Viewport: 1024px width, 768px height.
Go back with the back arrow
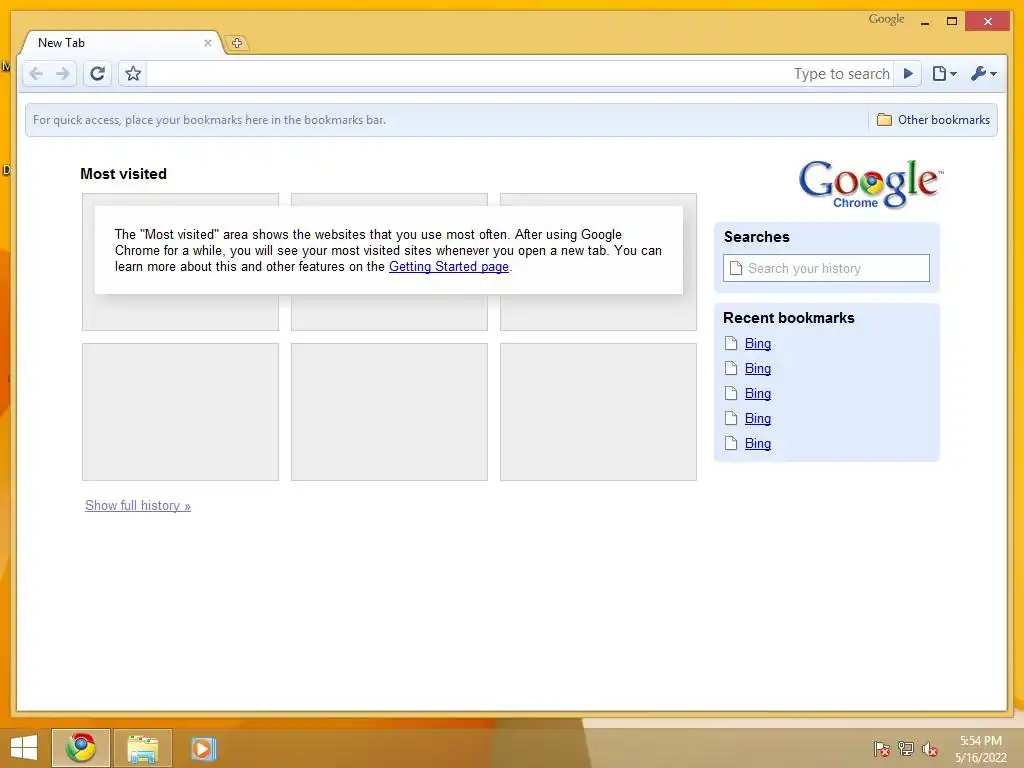[x=37, y=74]
